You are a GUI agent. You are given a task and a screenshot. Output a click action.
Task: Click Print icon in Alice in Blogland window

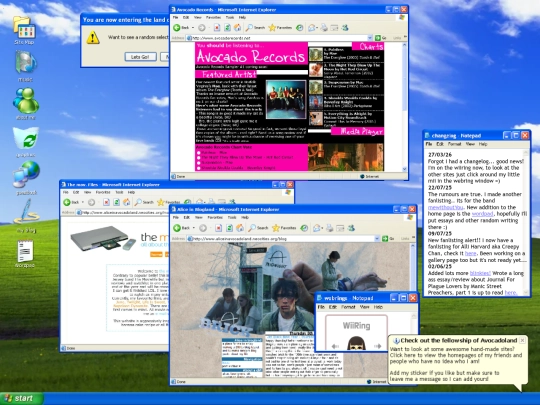point(330,228)
